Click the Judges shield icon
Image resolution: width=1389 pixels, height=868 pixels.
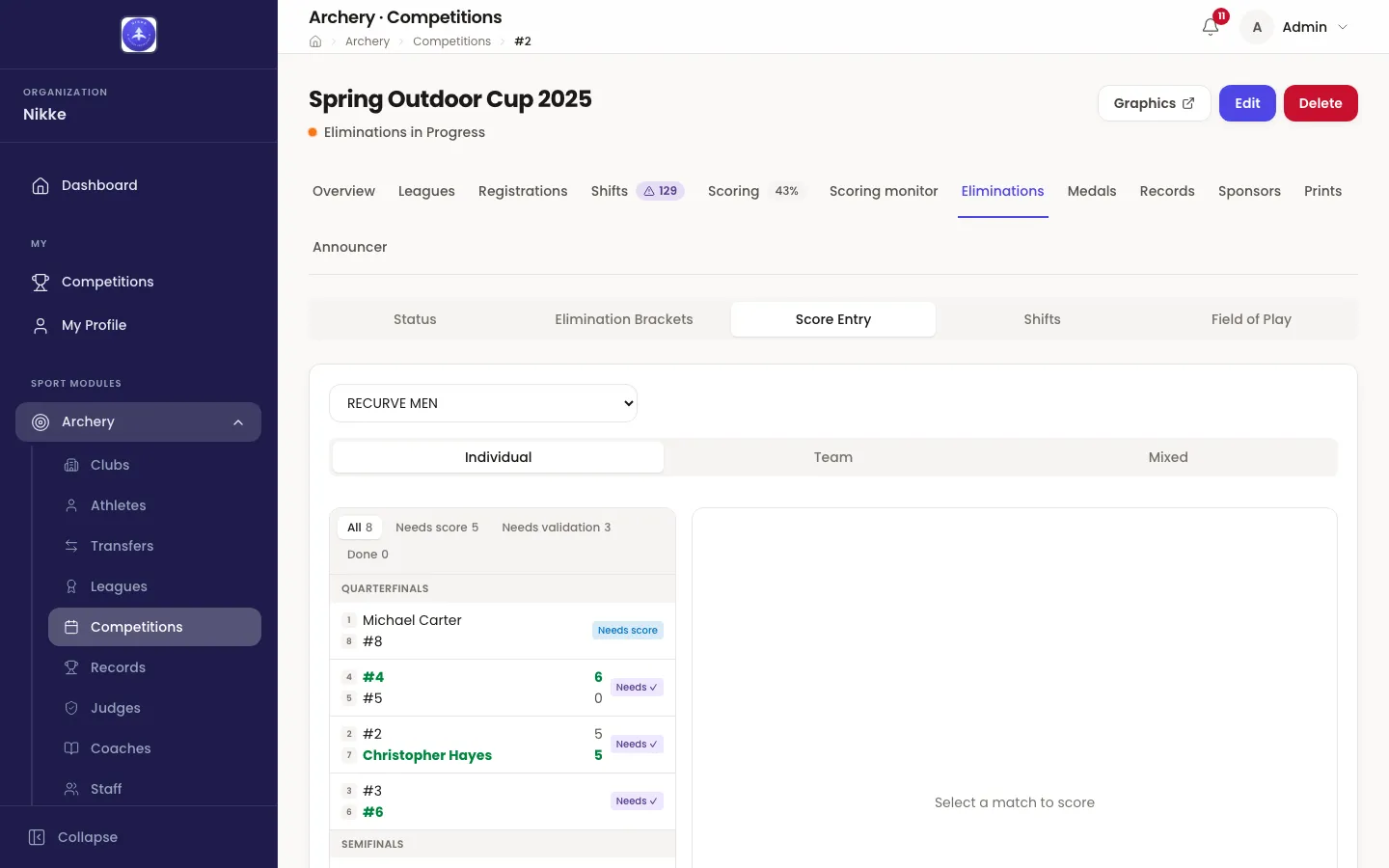(x=71, y=708)
